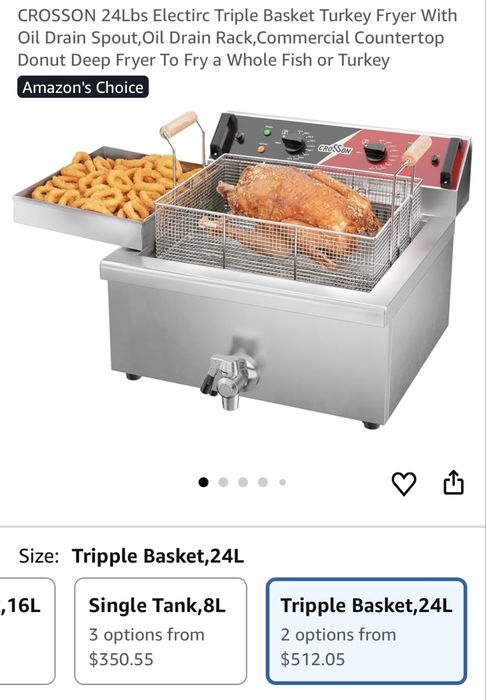Image resolution: width=486 pixels, height=700 pixels.
Task: Open the '3 options from $350.55' text
Action: [146, 647]
